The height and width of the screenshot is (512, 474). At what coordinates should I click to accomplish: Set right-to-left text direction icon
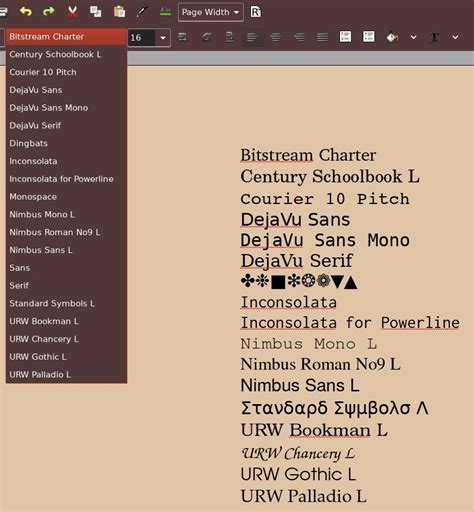coord(369,37)
